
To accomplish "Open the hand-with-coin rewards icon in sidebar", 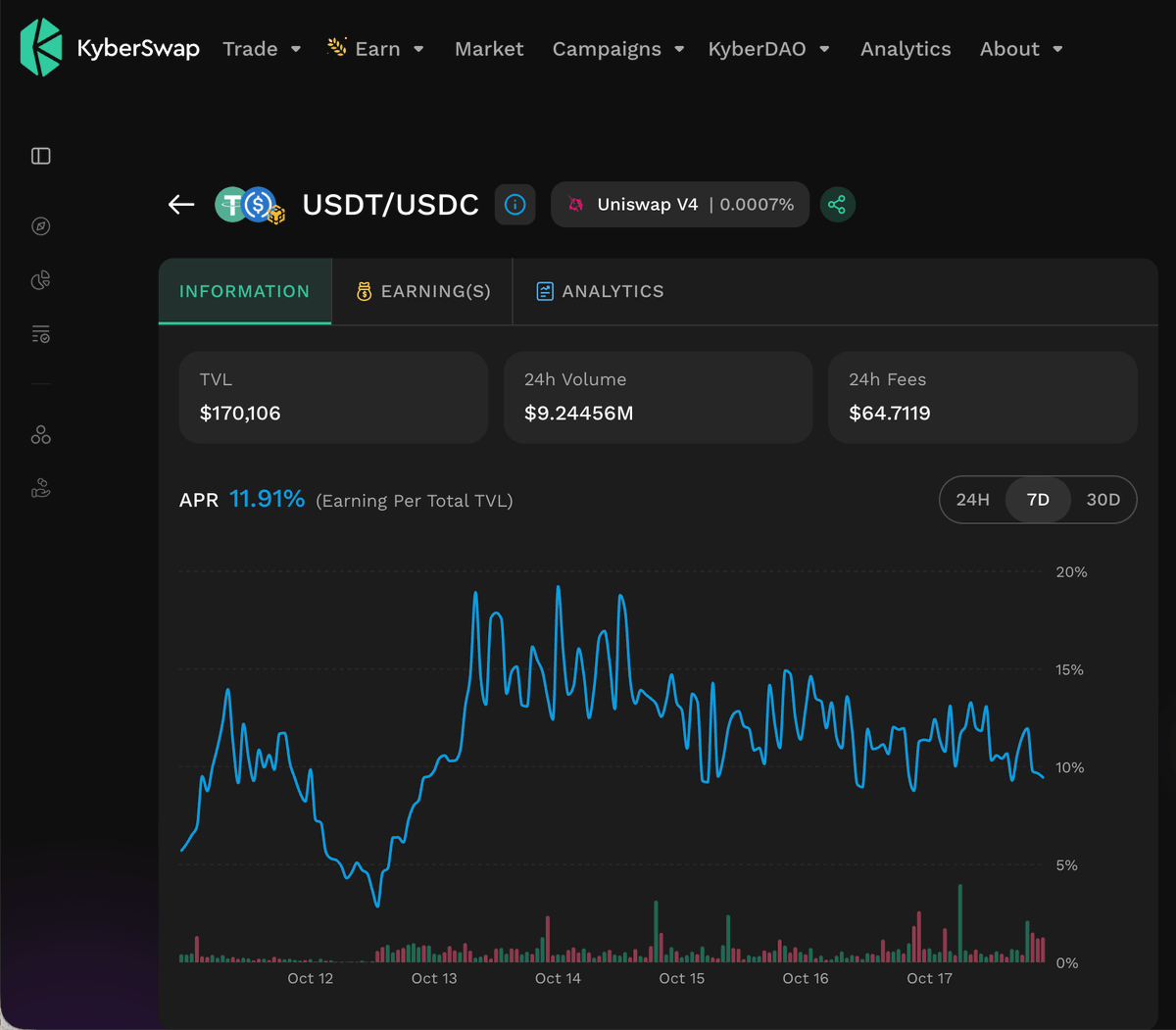I will pos(41,488).
